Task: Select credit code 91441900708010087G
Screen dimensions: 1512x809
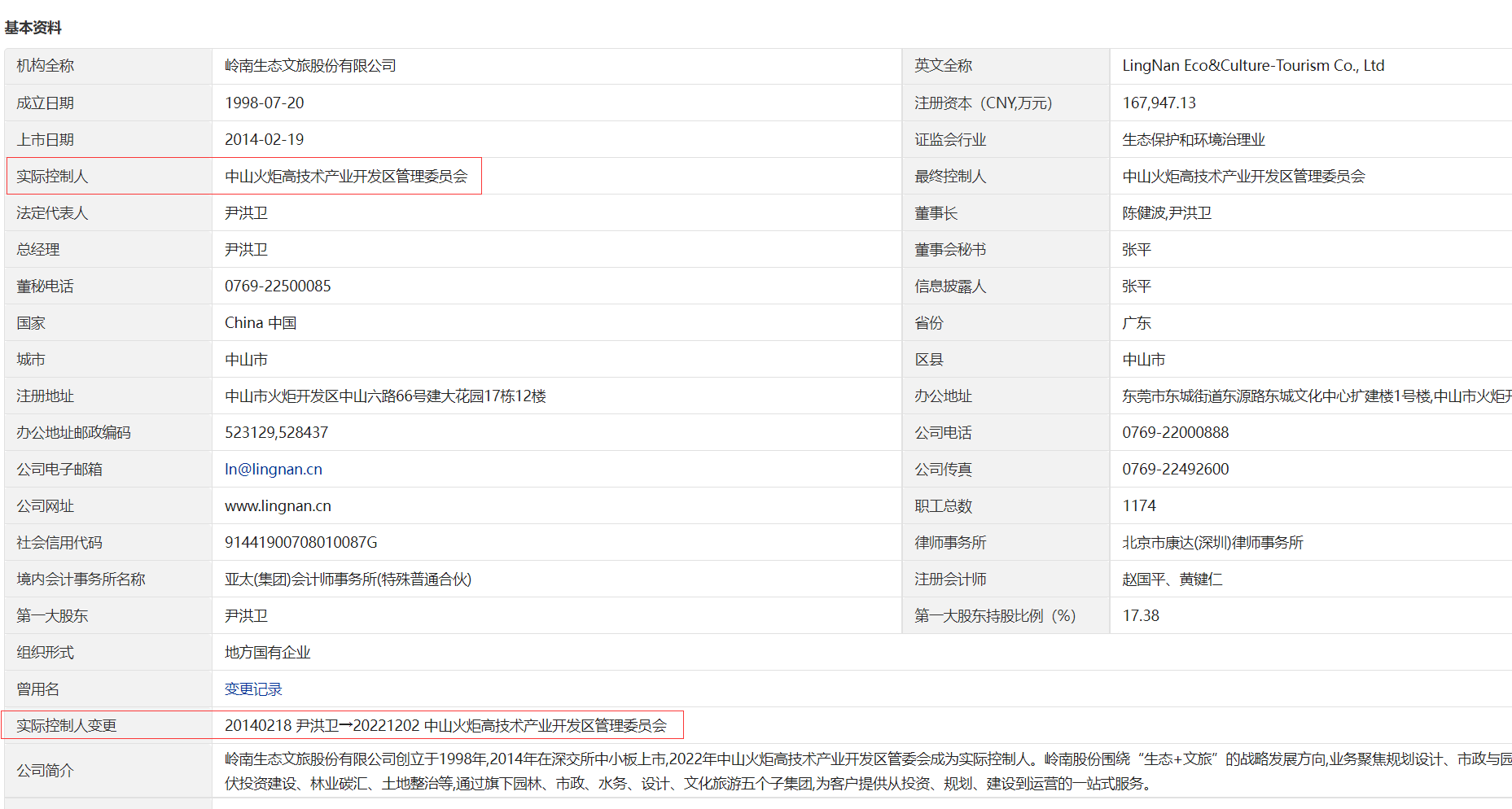Action: (x=301, y=543)
